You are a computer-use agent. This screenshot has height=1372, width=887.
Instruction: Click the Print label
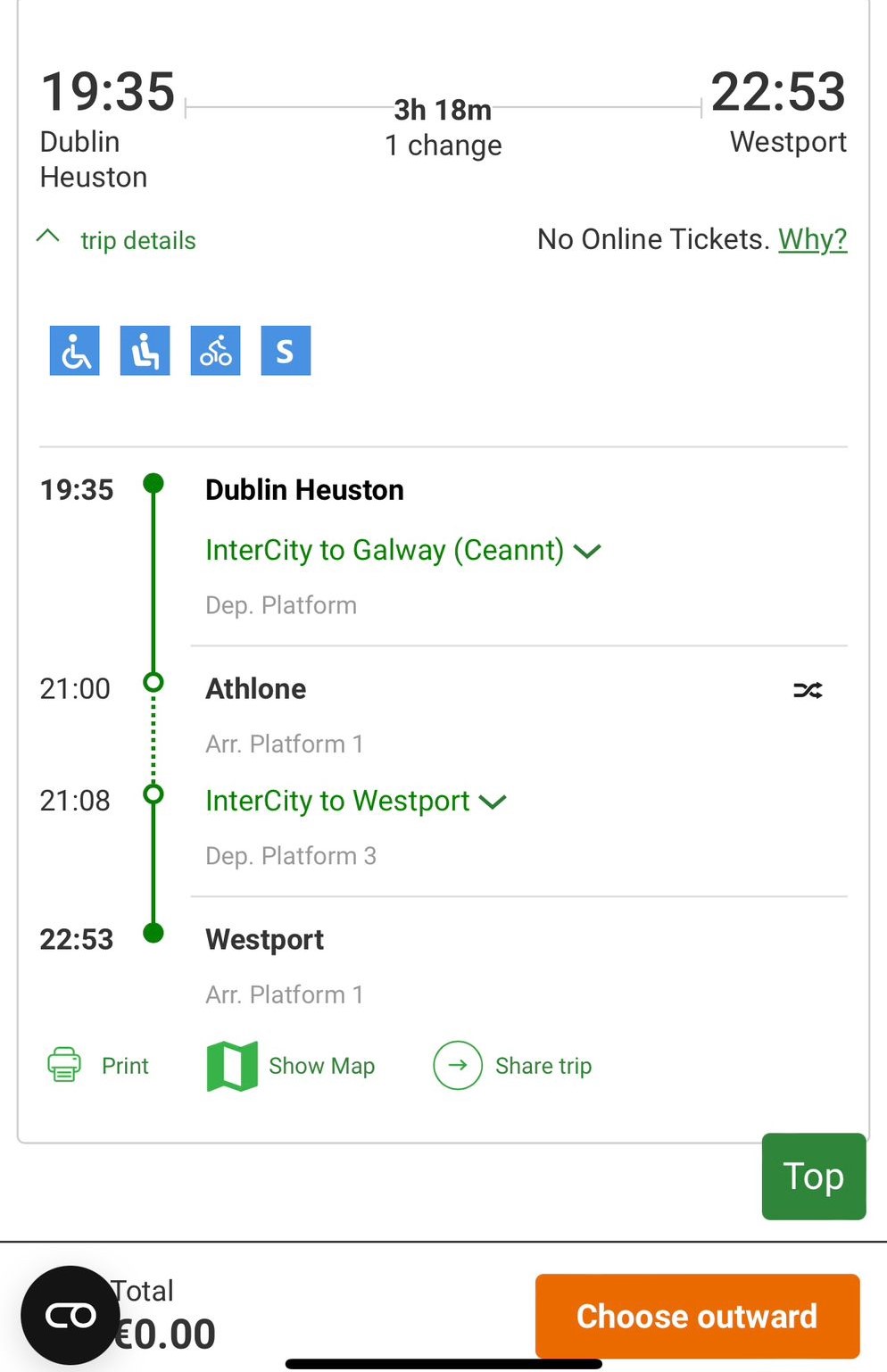(125, 1066)
